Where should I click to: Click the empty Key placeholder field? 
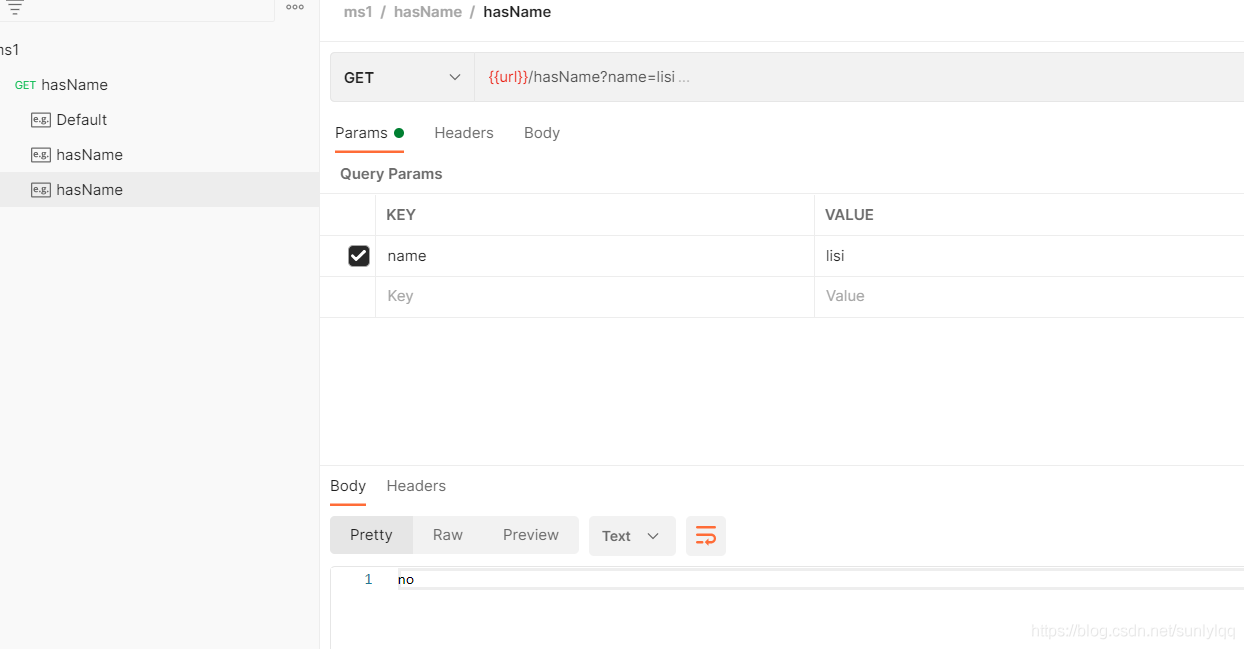(595, 296)
